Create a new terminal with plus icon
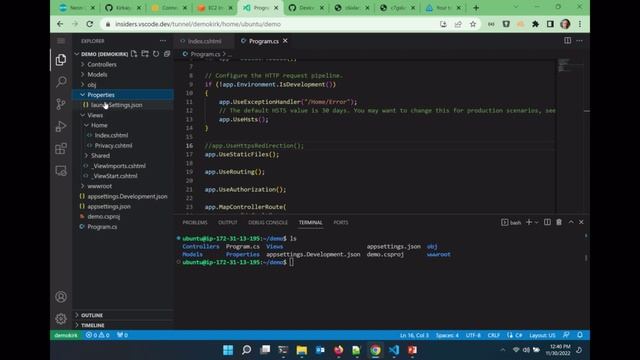 click(x=529, y=222)
